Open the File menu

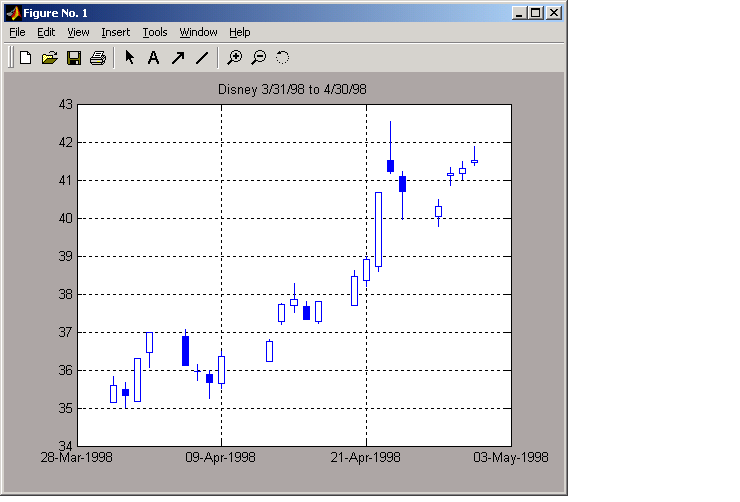17,32
